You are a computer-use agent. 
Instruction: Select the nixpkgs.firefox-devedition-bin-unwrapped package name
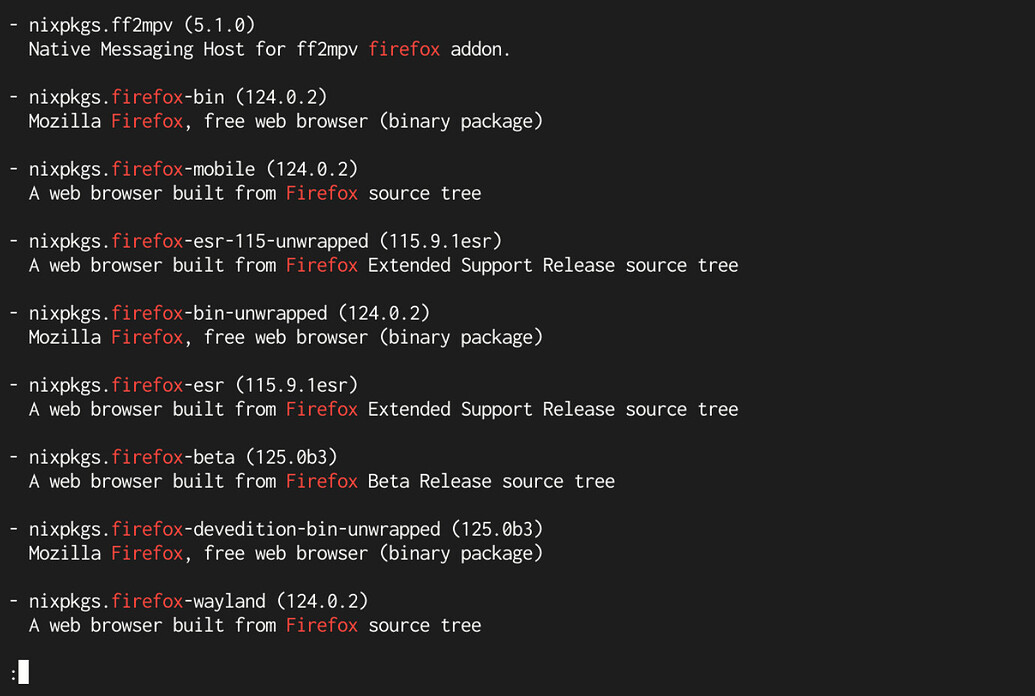[234, 529]
